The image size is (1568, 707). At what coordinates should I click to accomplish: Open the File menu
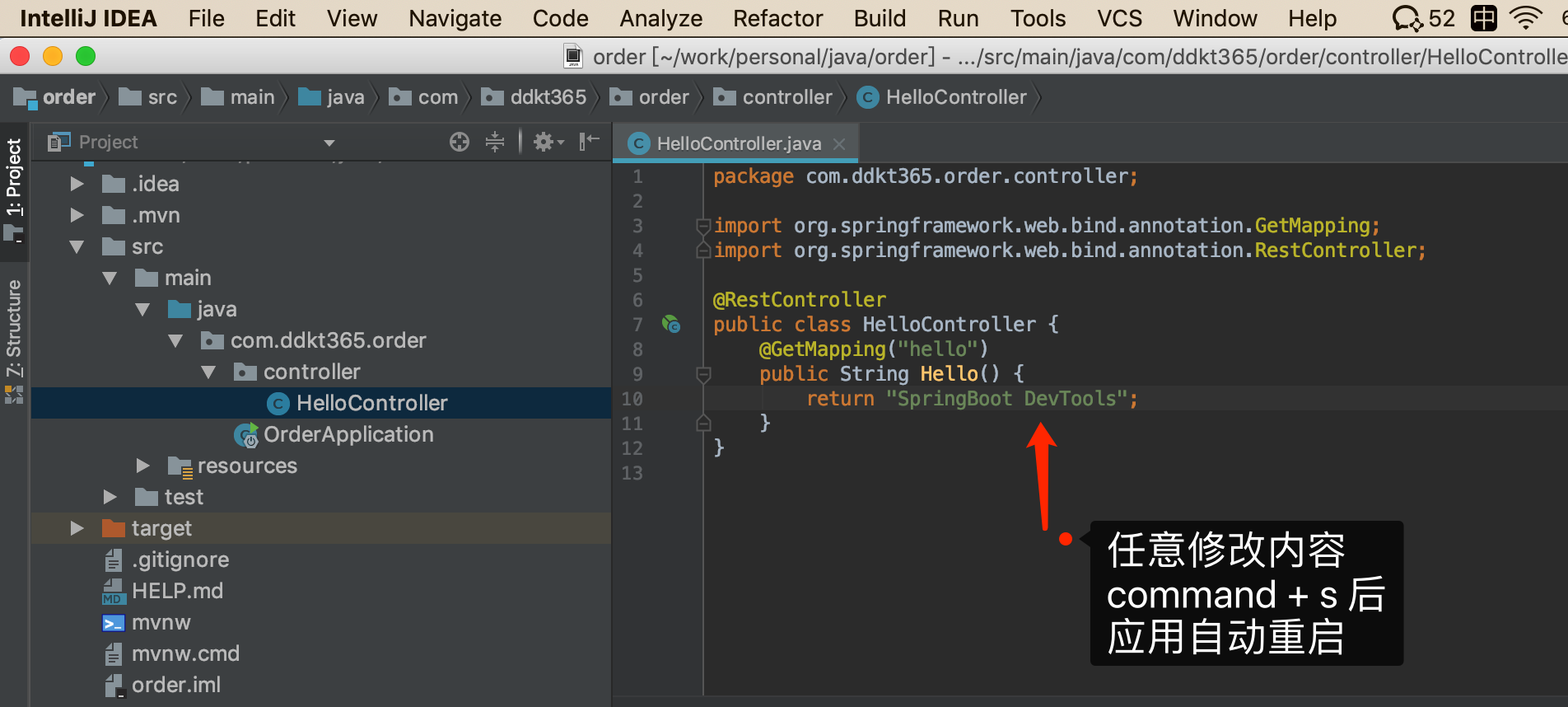click(x=206, y=18)
